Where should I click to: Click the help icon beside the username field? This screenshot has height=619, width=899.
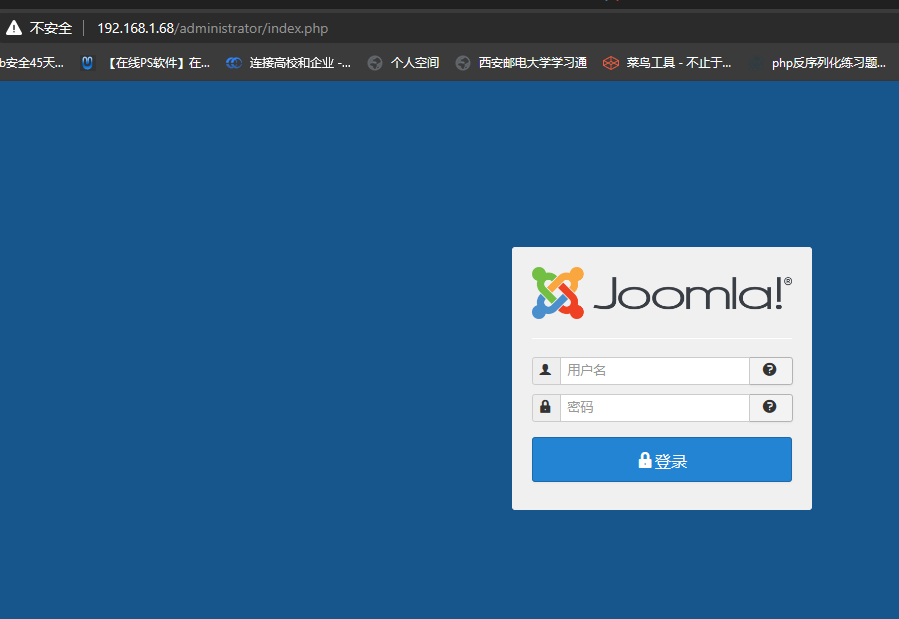click(x=771, y=371)
